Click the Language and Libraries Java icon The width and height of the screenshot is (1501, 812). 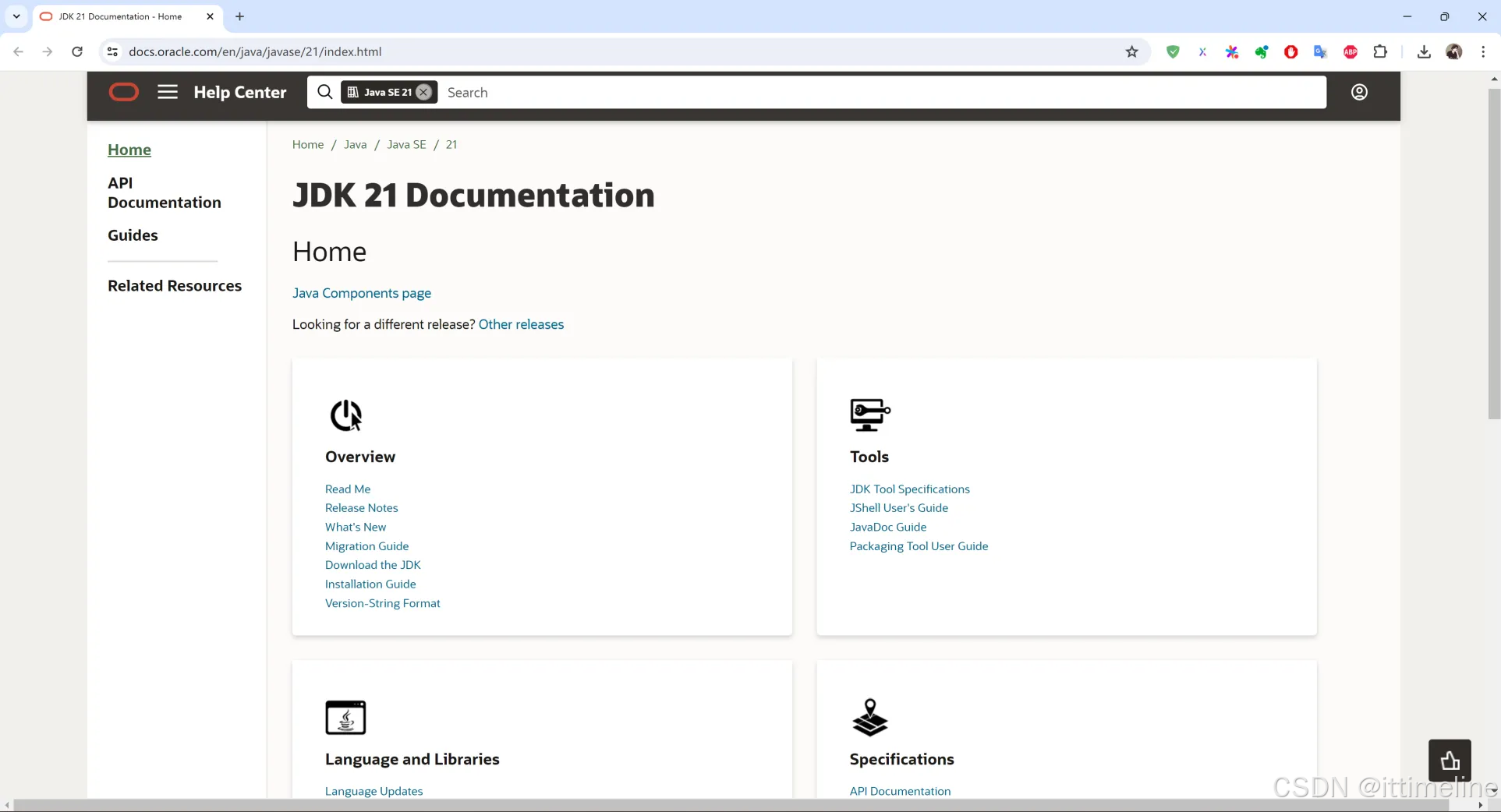point(345,717)
